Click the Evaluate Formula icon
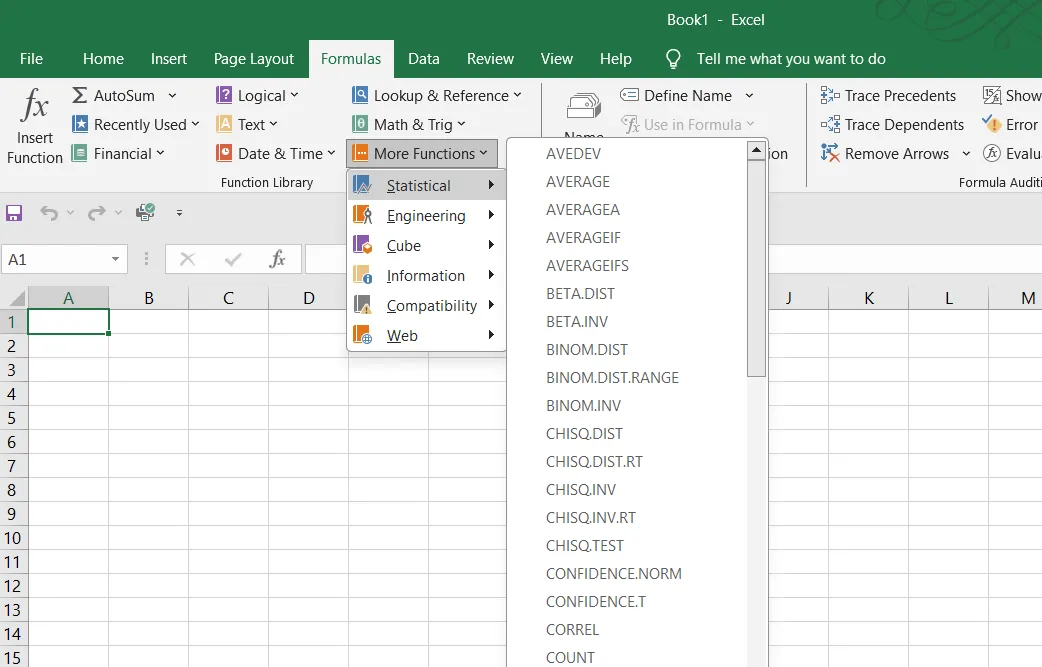Screen dimensions: 1042x667 pos(990,153)
